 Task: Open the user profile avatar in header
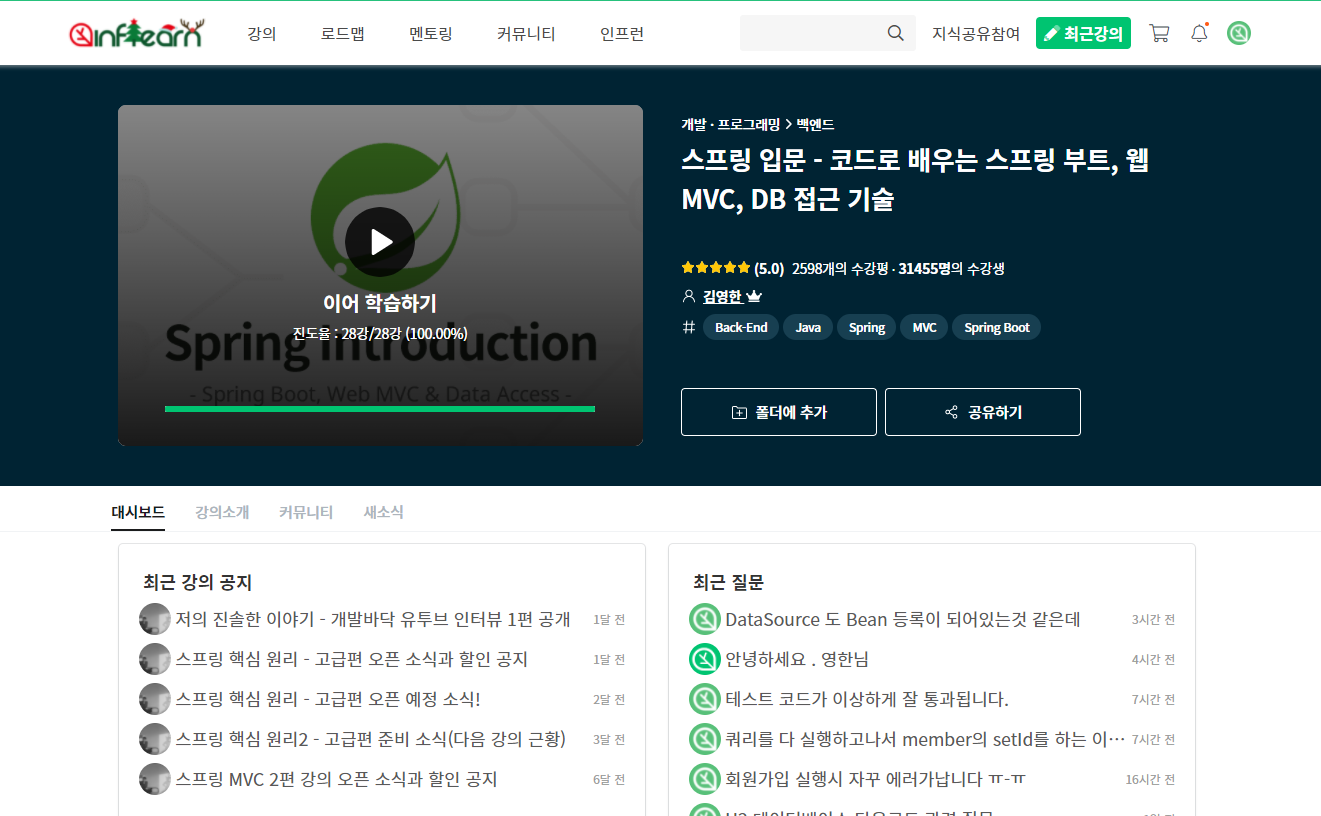point(1239,33)
